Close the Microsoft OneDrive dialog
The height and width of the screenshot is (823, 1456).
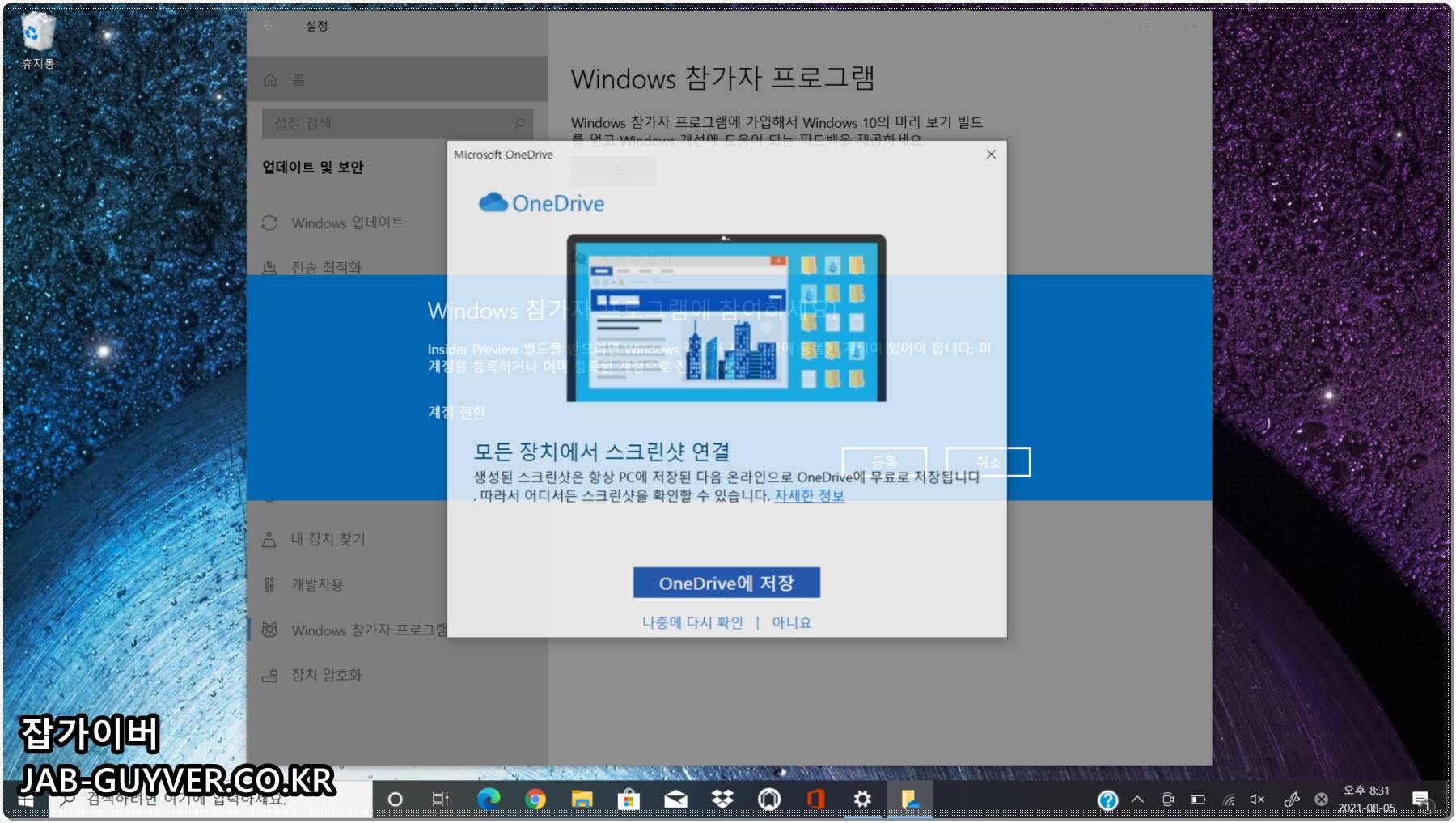tap(991, 154)
